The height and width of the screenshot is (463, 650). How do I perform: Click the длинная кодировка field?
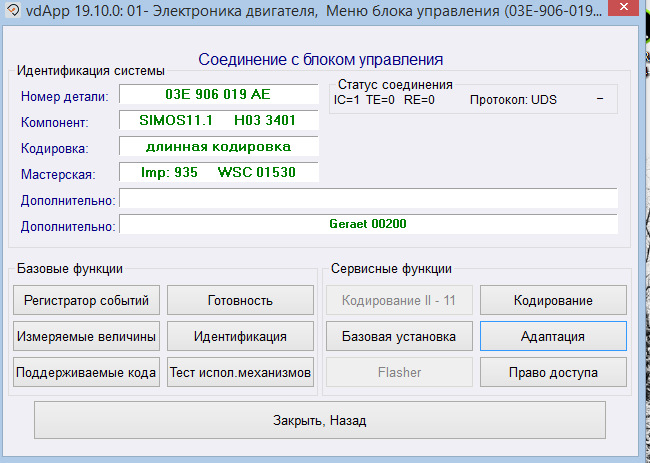click(x=219, y=146)
